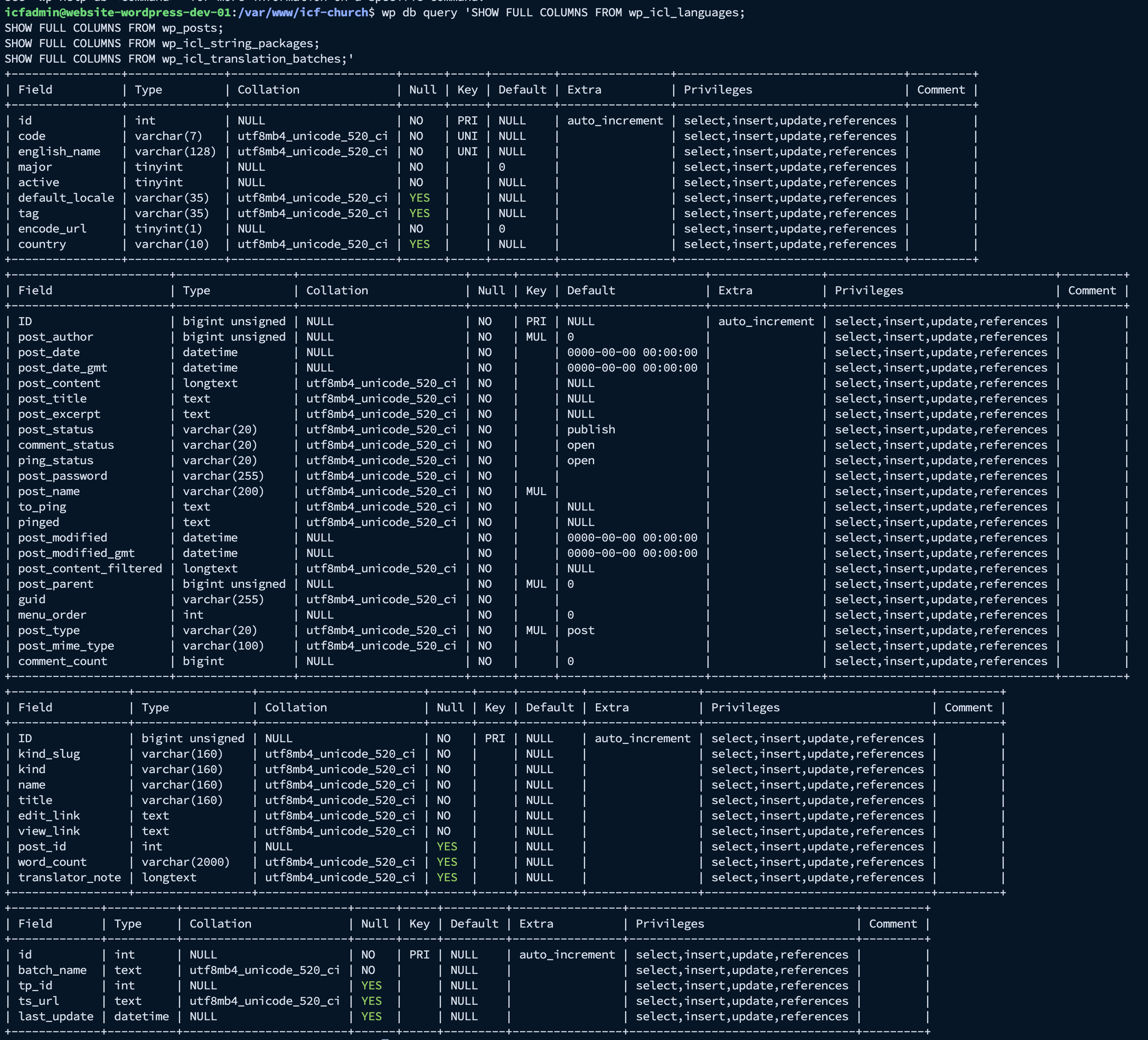Screen dimensions: 1148x1040
Task: Select the 'post_password' field name
Action: 63,475
